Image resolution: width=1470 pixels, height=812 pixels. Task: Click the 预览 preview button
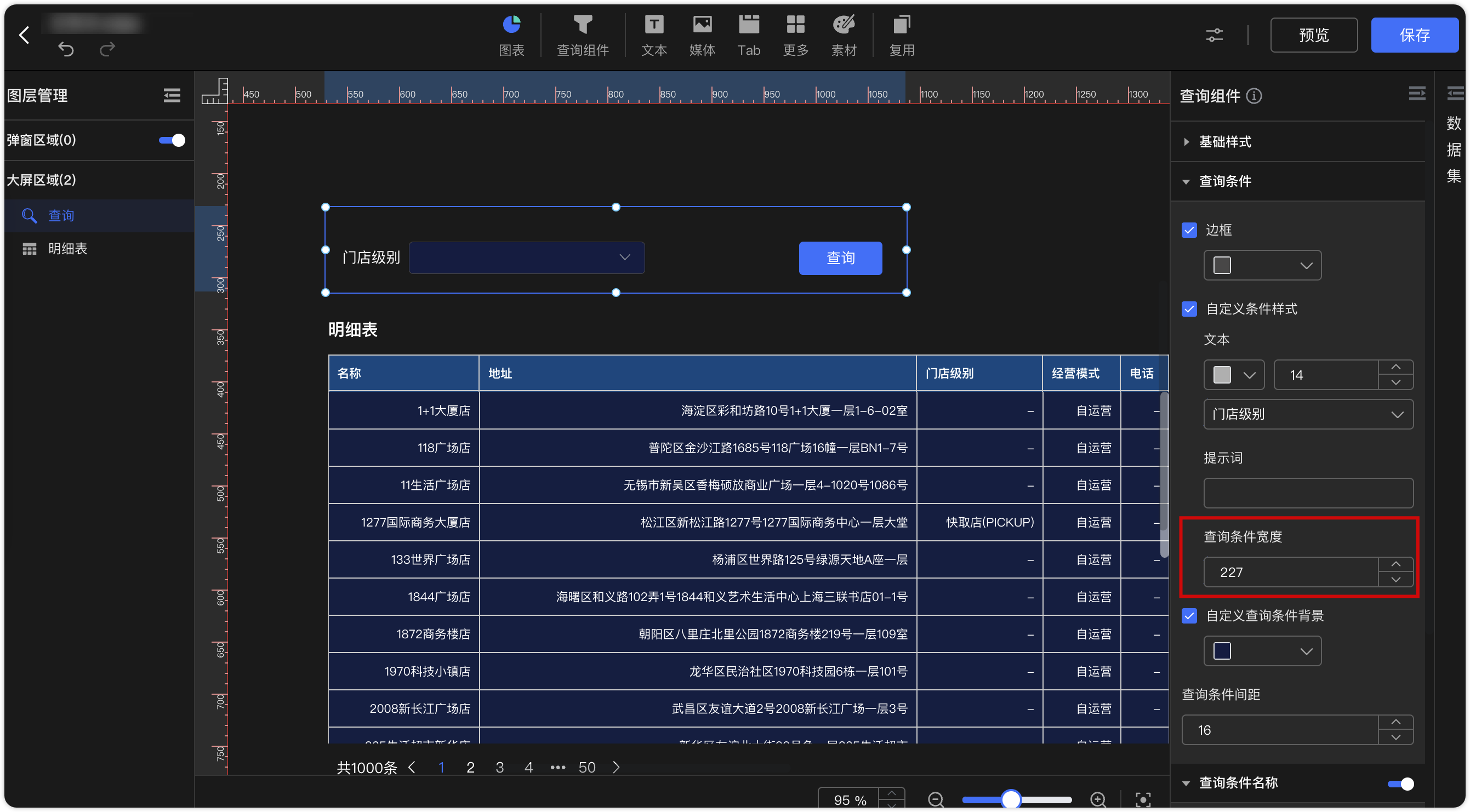click(1313, 36)
